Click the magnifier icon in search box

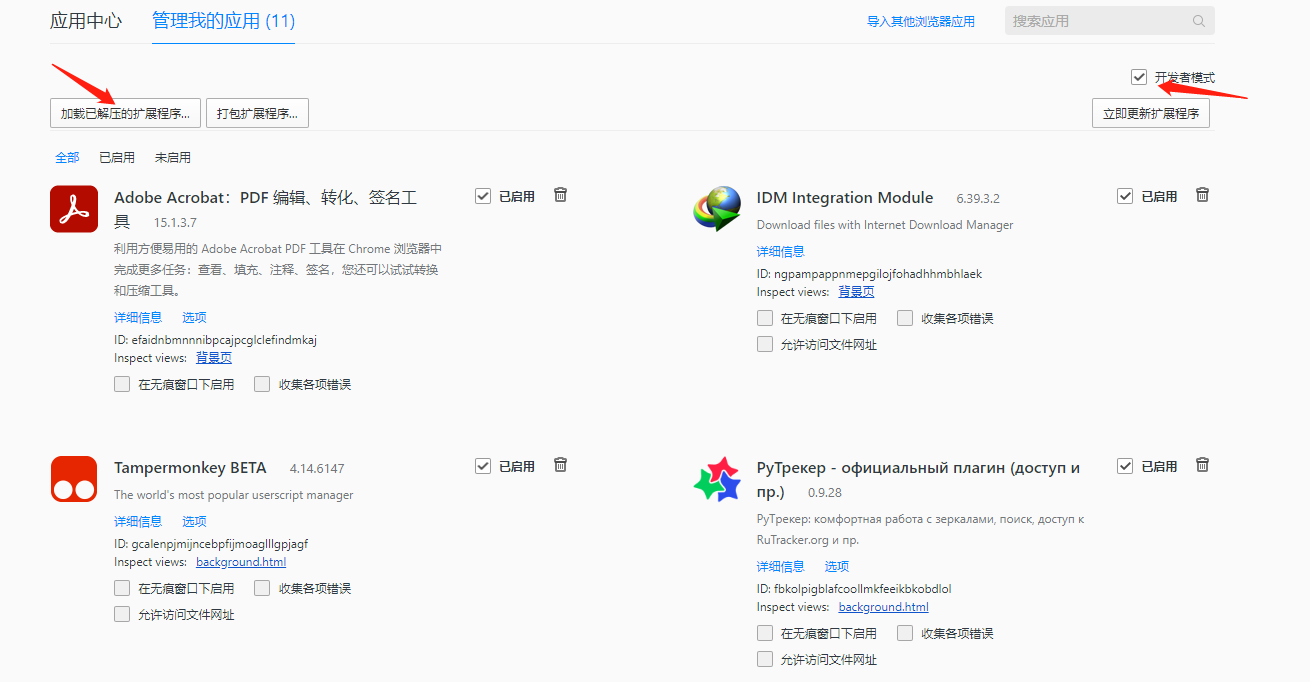1198,20
